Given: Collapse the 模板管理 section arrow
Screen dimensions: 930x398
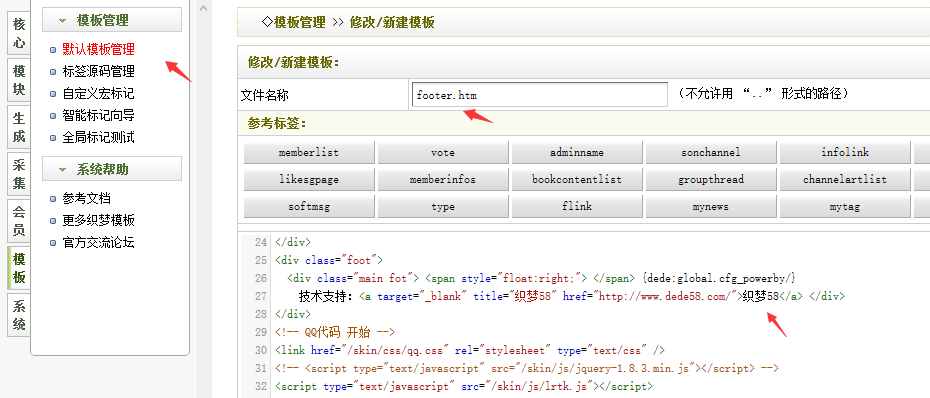Looking at the screenshot, I should [x=62, y=21].
